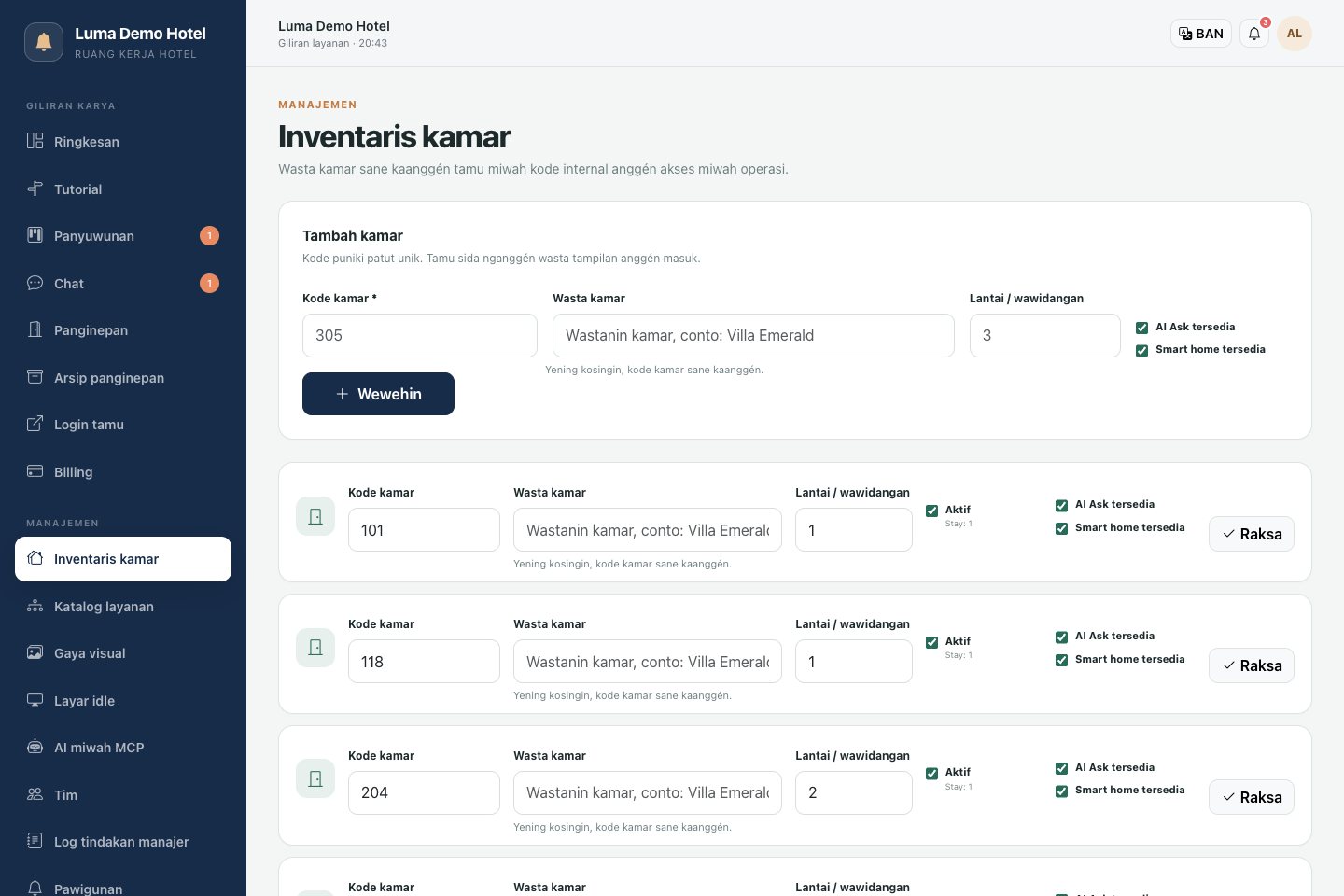
Task: Open the BAN language switcher
Action: (1201, 34)
